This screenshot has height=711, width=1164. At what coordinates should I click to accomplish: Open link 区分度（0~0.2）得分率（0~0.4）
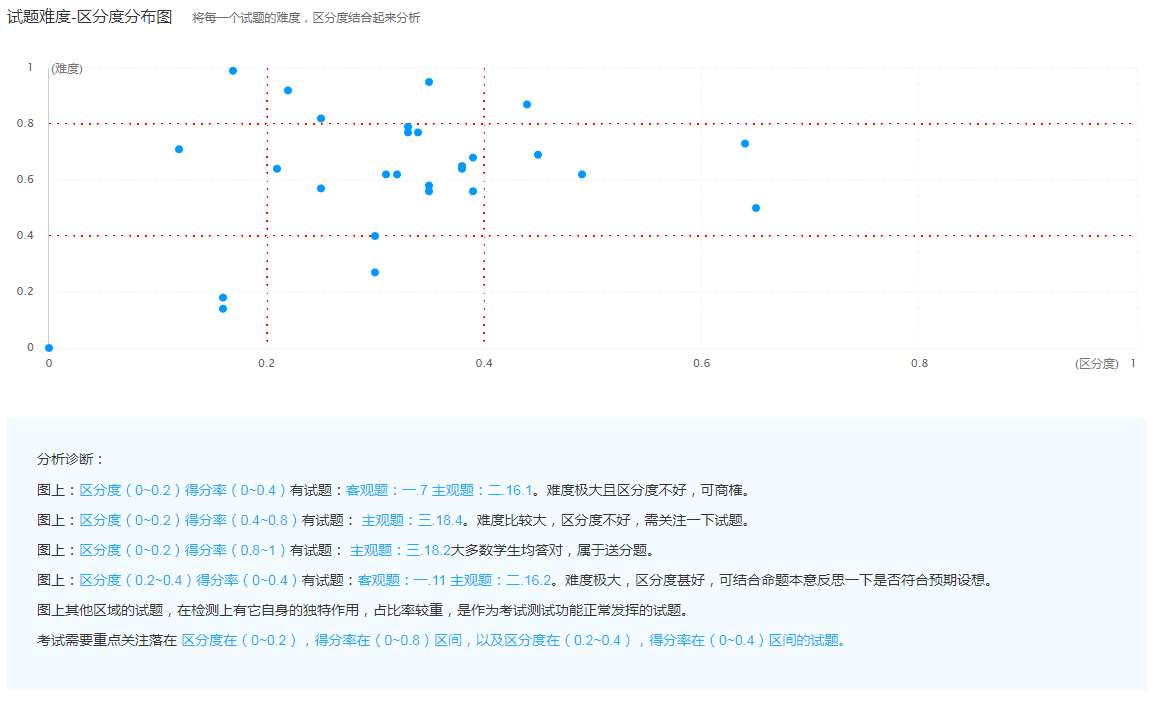click(183, 491)
